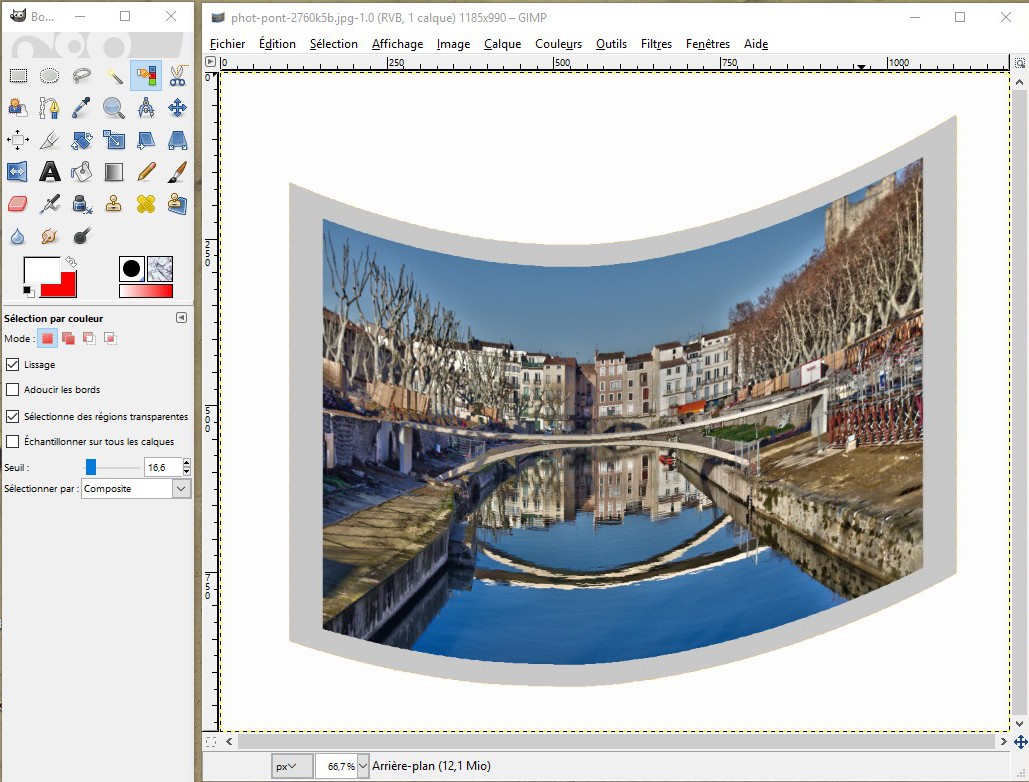Screen dimensions: 1029x782
Task: Toggle the Quick Mask button
Action: coord(211,742)
